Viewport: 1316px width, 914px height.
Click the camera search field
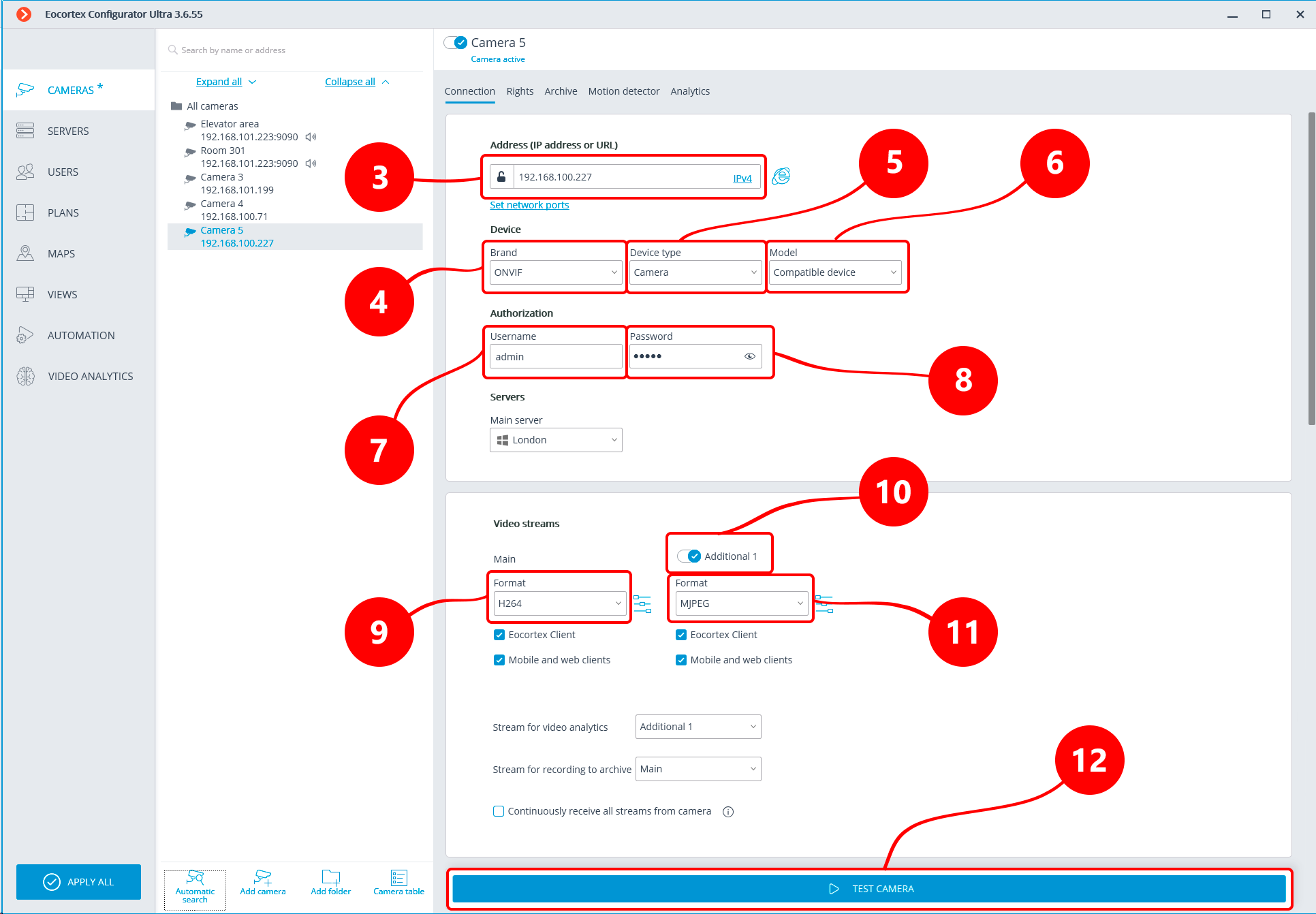pos(294,50)
